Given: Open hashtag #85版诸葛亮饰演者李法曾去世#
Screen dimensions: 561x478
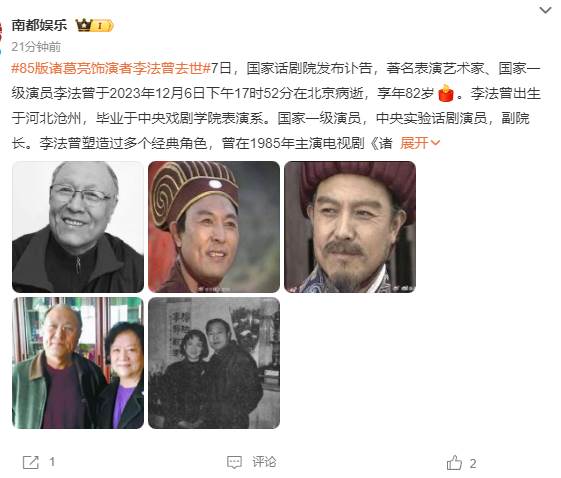Looking at the screenshot, I should tap(111, 68).
